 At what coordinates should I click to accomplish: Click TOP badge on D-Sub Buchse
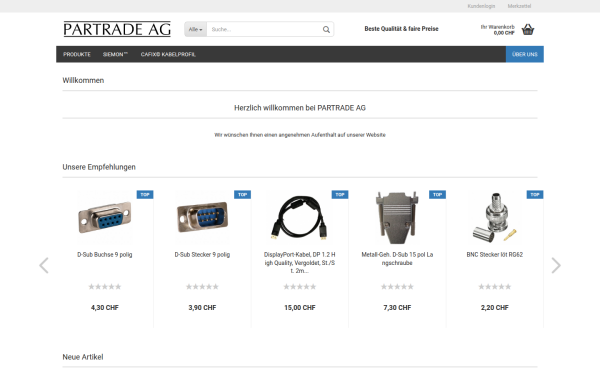click(x=145, y=194)
